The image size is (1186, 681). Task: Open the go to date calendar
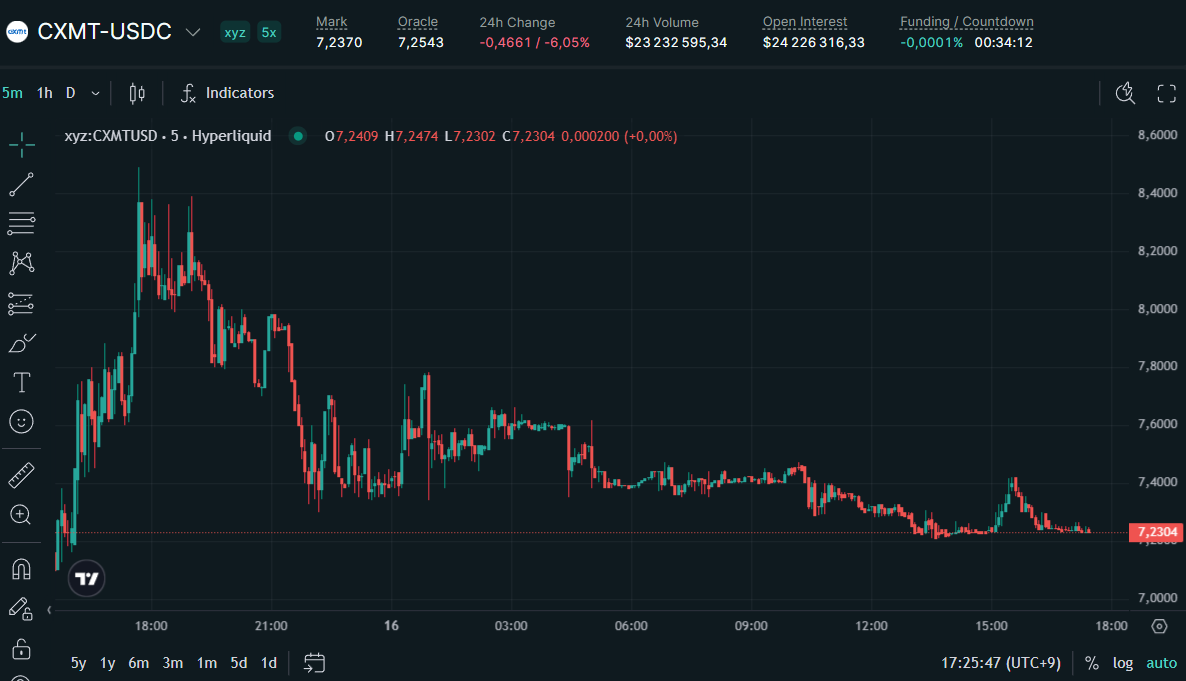point(315,663)
